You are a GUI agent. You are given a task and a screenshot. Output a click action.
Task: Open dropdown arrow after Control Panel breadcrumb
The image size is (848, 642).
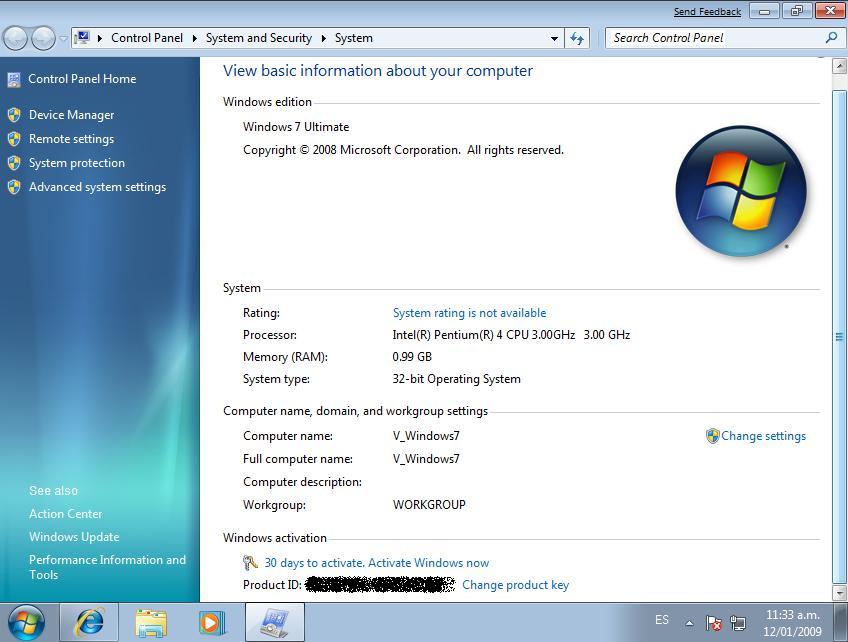(x=194, y=38)
